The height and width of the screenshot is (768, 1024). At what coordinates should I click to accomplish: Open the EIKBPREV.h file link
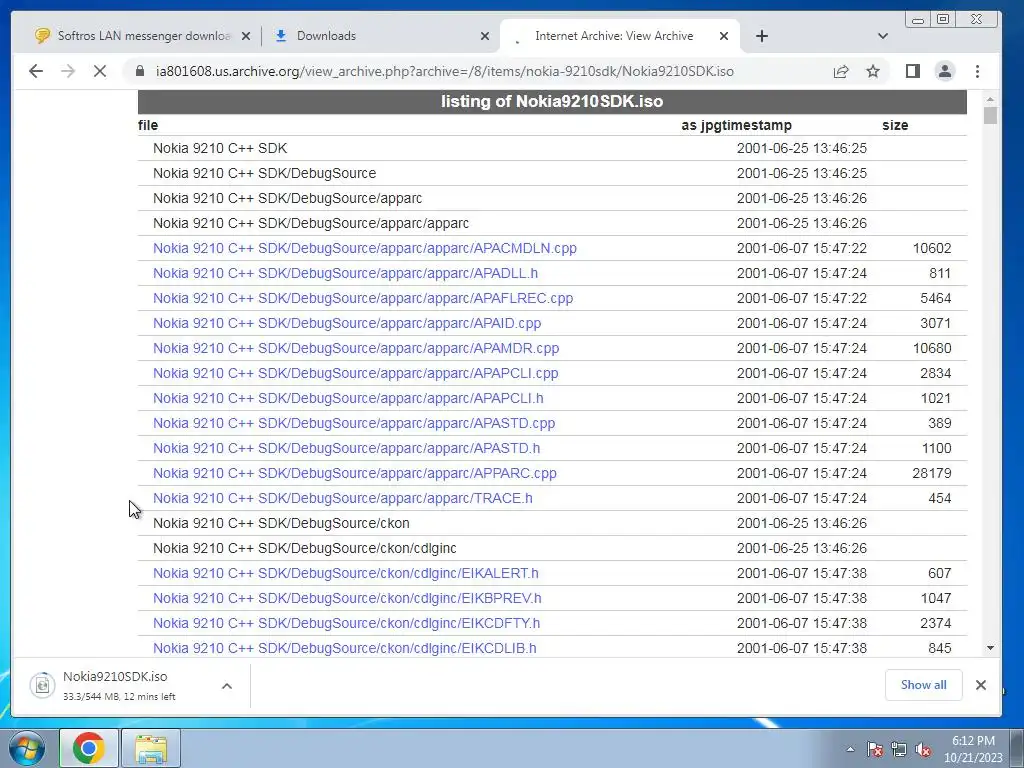pos(347,598)
